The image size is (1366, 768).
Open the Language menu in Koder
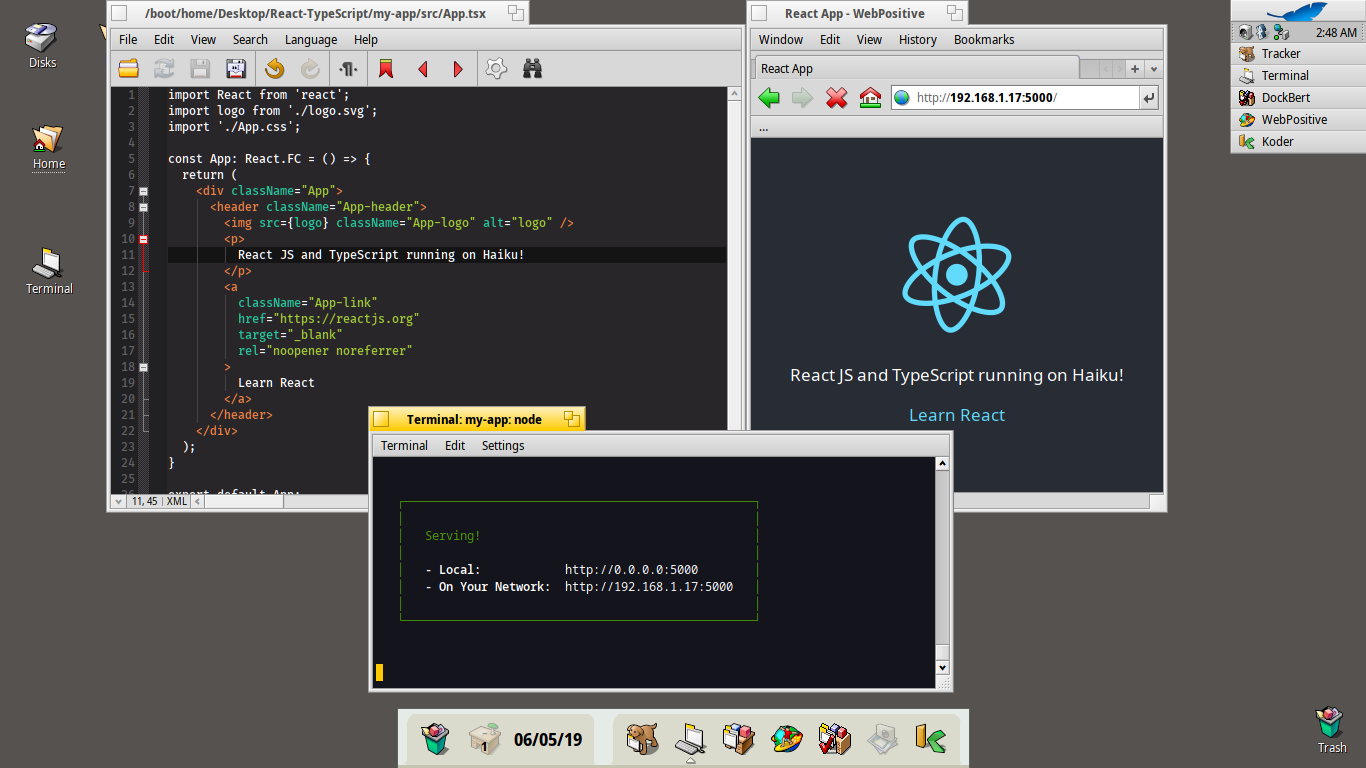[311, 40]
